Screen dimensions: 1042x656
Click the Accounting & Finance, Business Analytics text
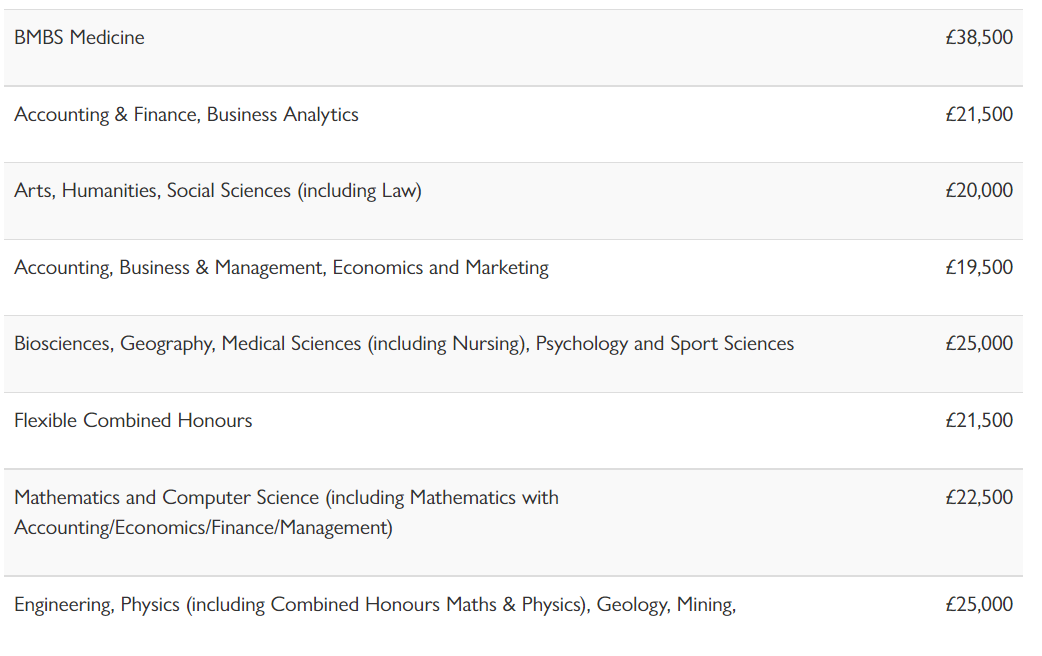pyautogui.click(x=186, y=115)
